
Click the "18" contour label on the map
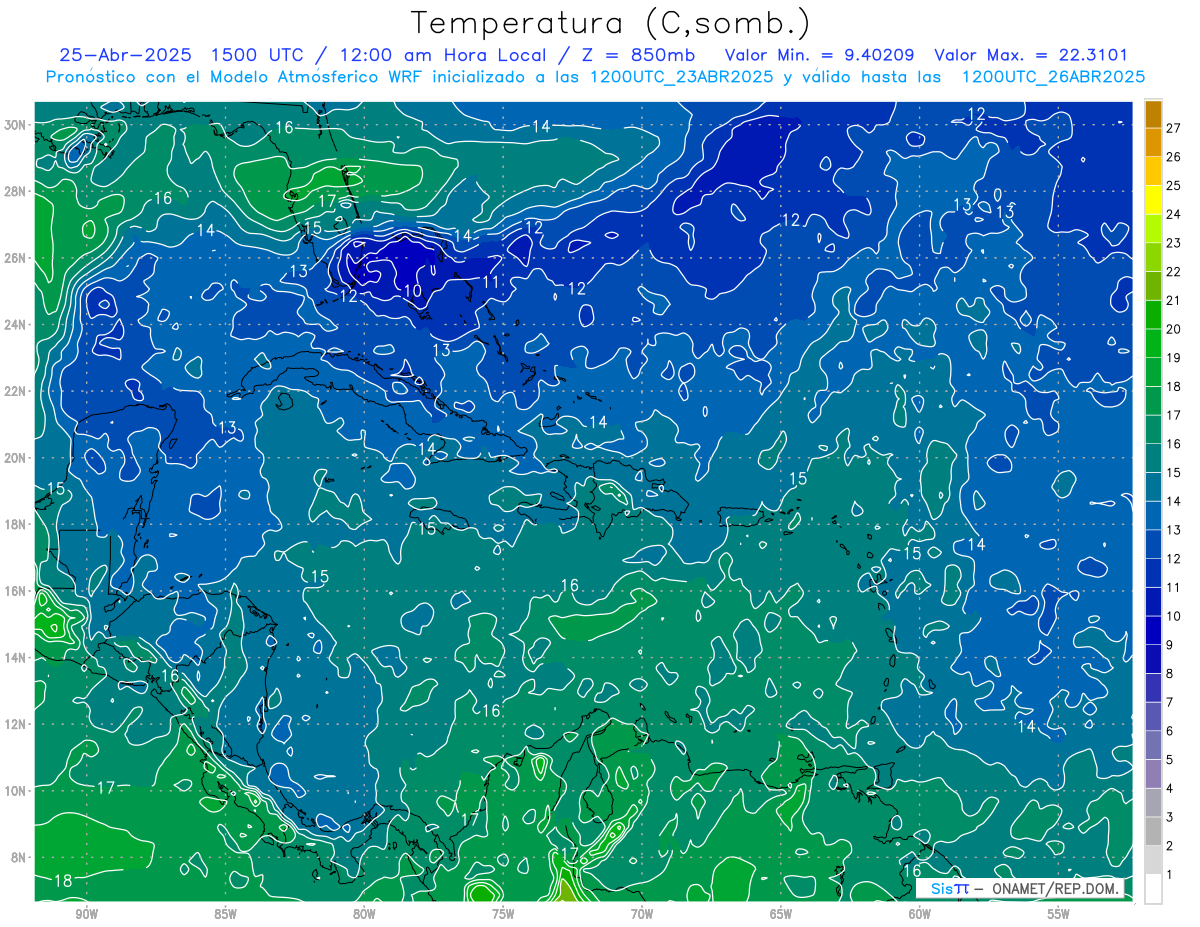point(62,881)
